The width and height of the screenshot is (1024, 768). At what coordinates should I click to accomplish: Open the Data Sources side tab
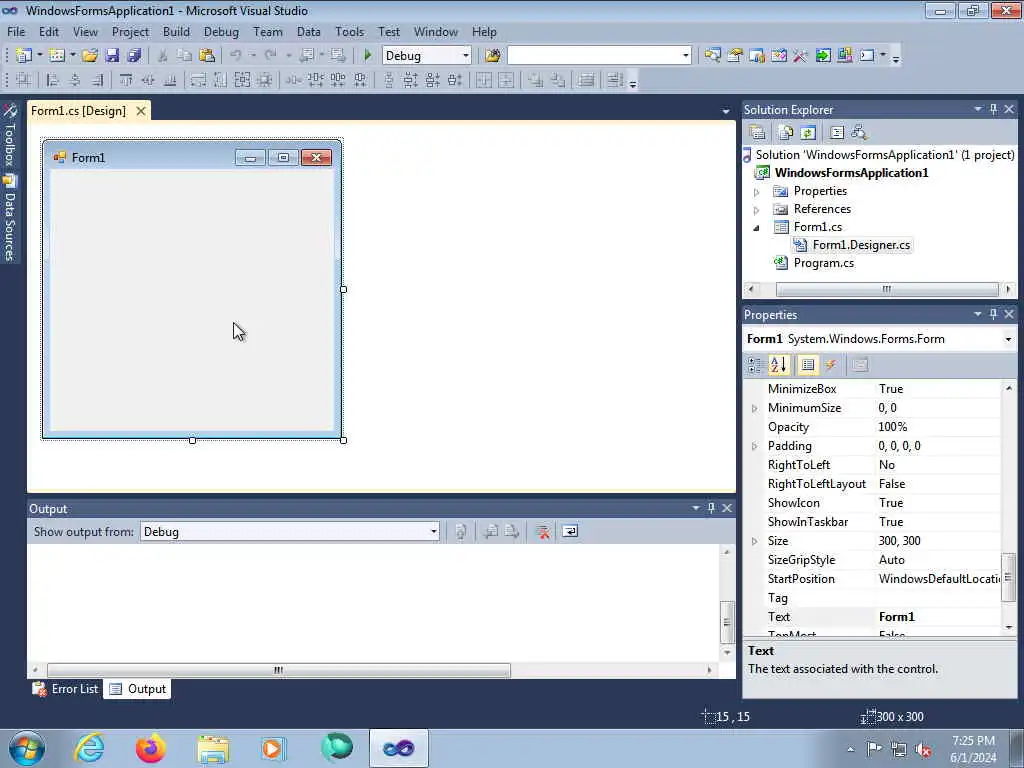tap(9, 219)
